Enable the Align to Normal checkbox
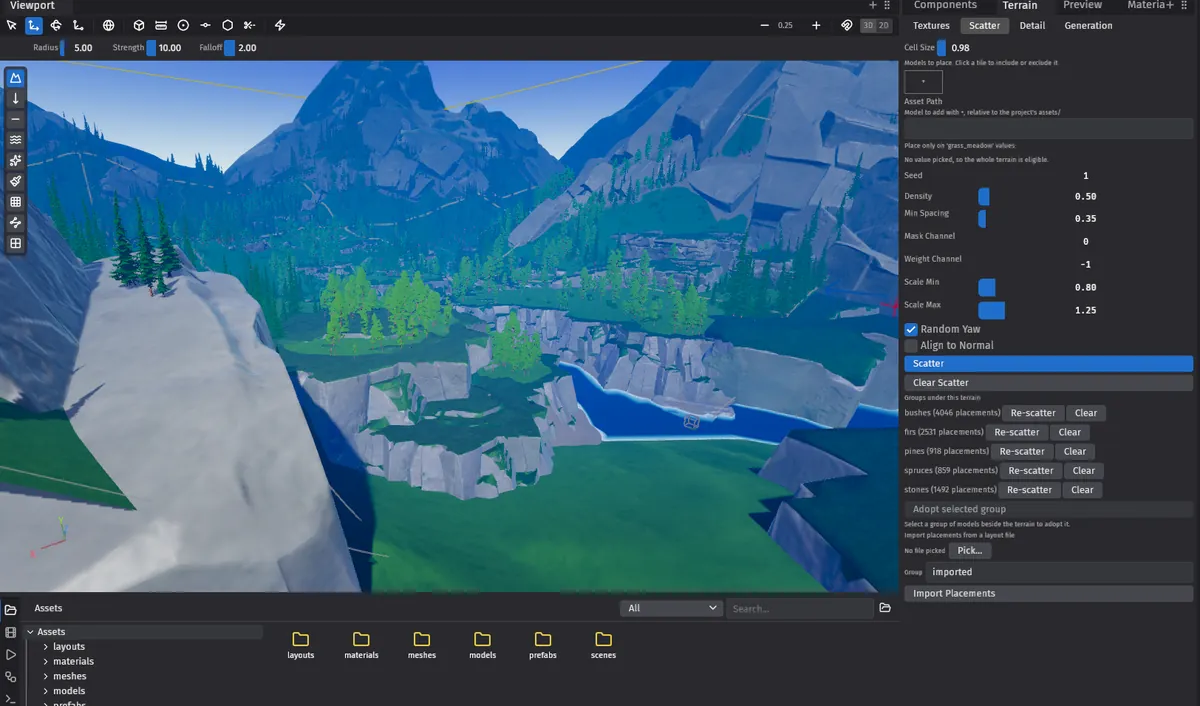The width and height of the screenshot is (1200, 706). pos(911,345)
